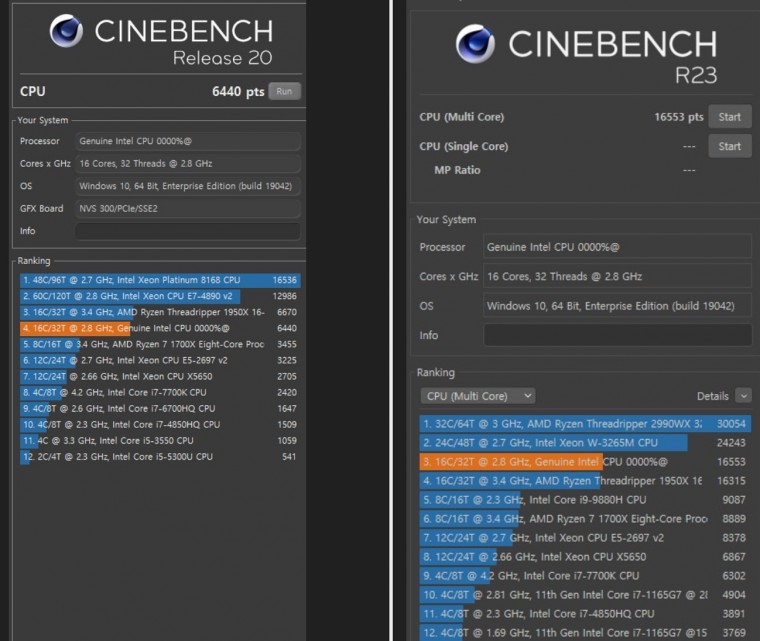The width and height of the screenshot is (760, 641).
Task: Select the Xeon W-3265M ranking row
Action: click(585, 443)
